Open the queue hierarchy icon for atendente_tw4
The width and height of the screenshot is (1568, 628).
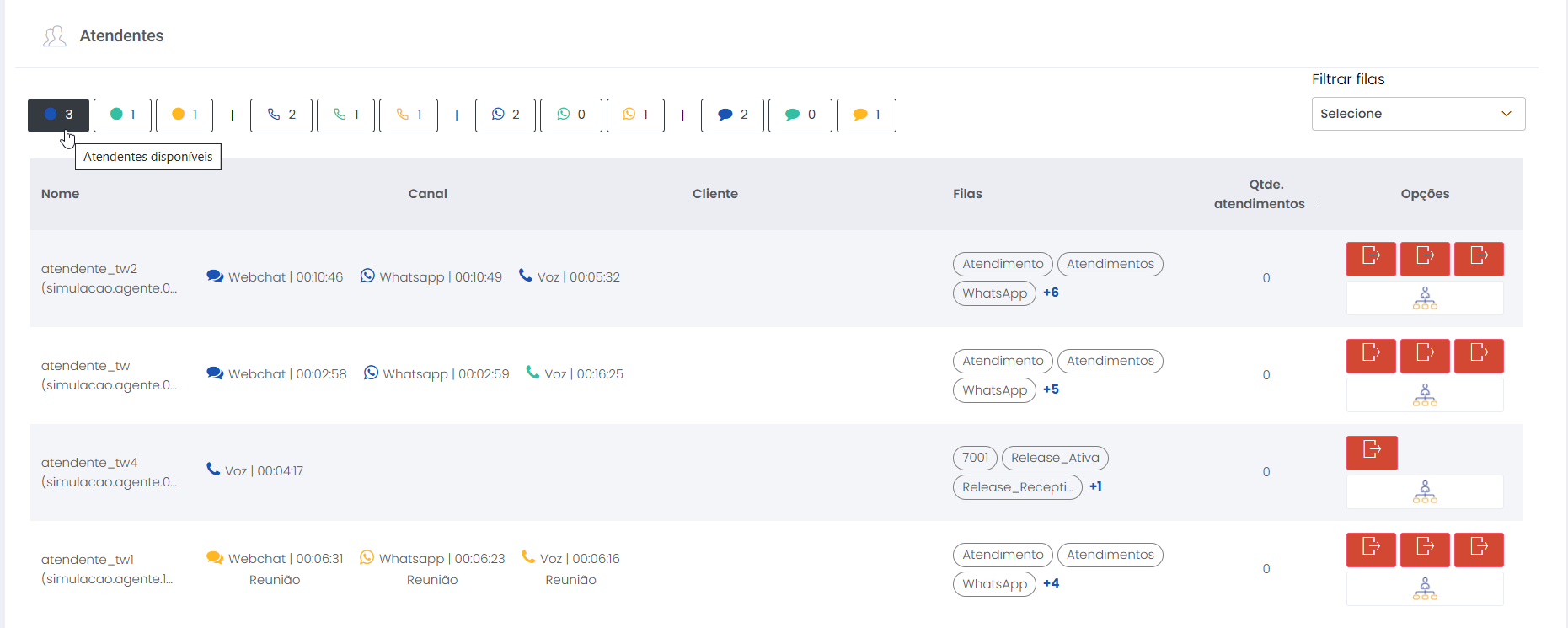(1425, 492)
